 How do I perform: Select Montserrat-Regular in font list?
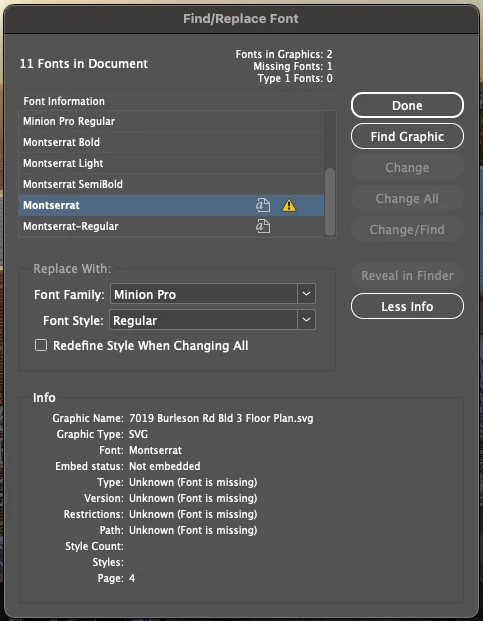coord(171,227)
